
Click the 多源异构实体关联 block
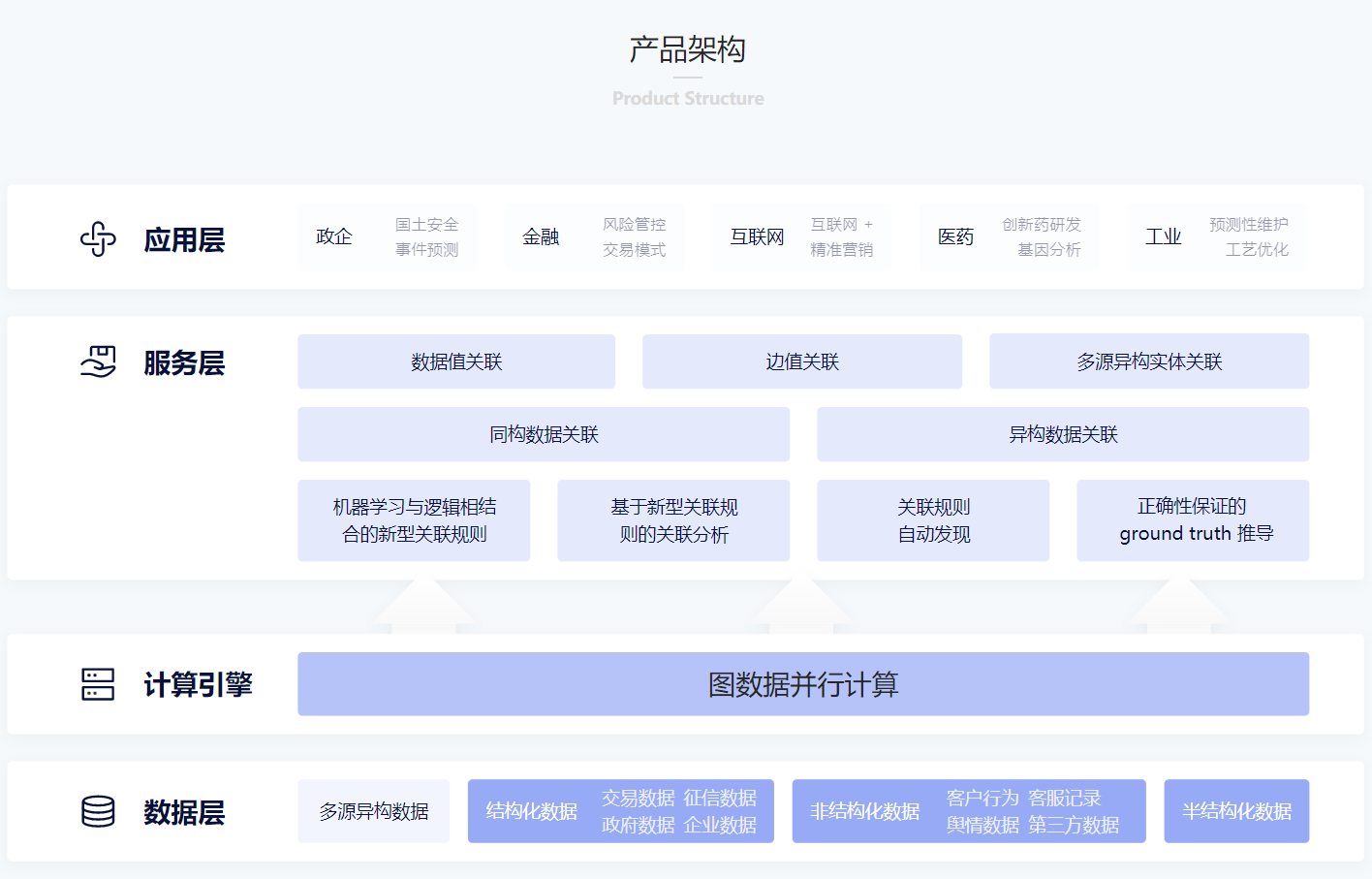[x=1149, y=361]
